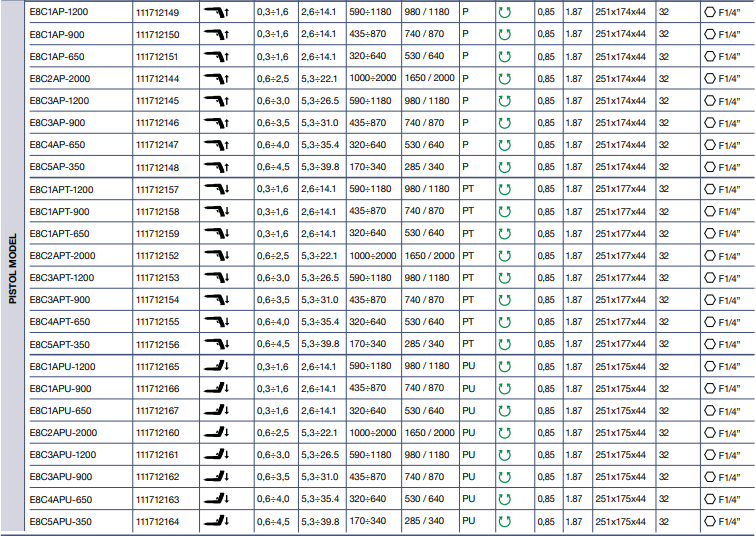The height and width of the screenshot is (536, 756).
Task: Click the green rotation icon in the E8C1AP-900 row
Action: click(x=504, y=34)
